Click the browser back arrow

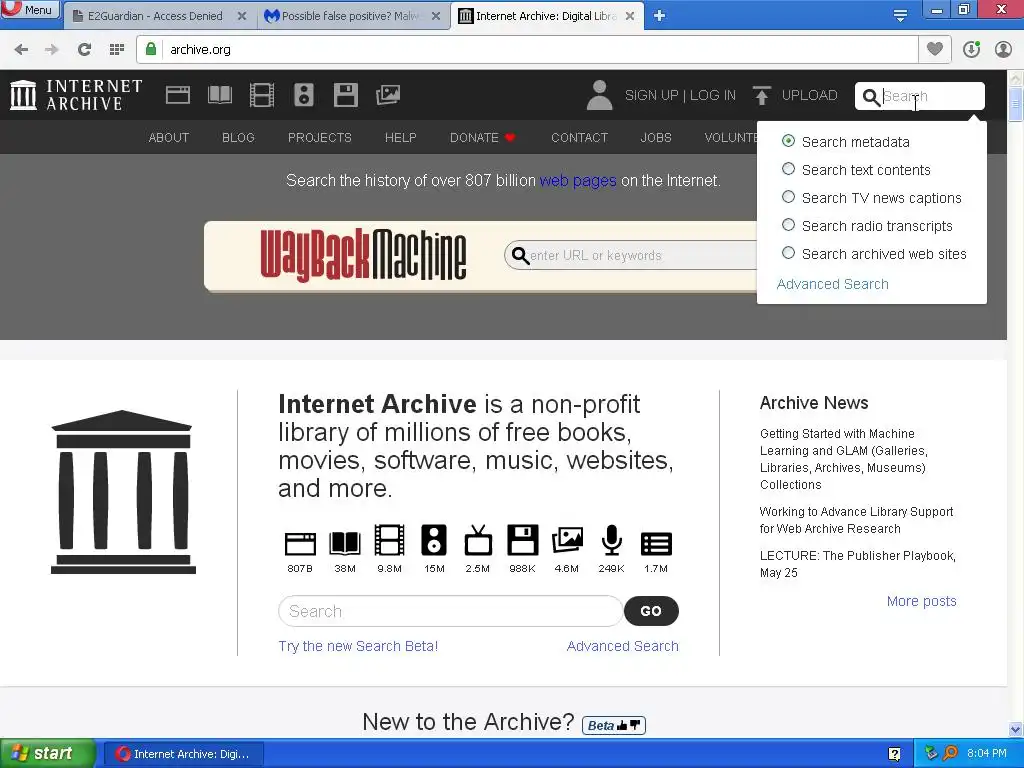pos(21,50)
